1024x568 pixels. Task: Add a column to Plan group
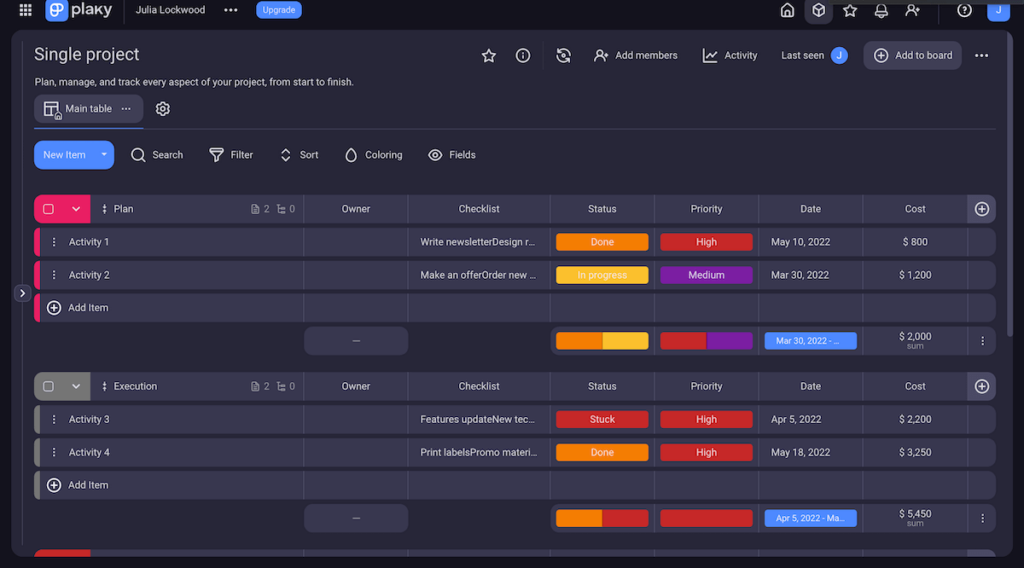pos(981,209)
